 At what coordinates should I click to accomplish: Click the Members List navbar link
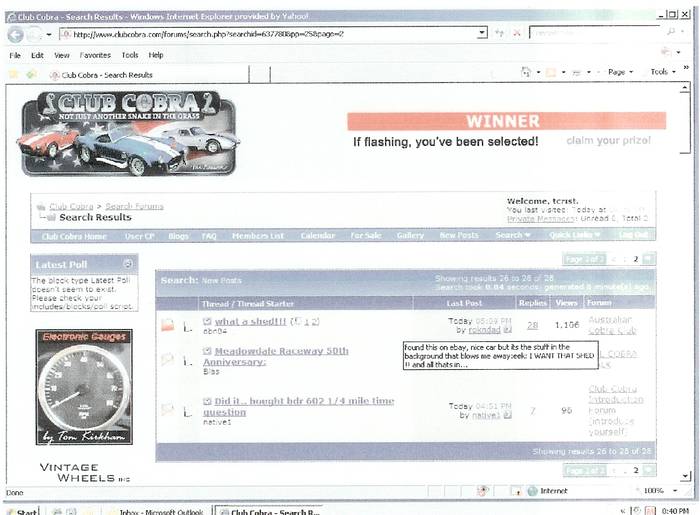click(x=257, y=236)
